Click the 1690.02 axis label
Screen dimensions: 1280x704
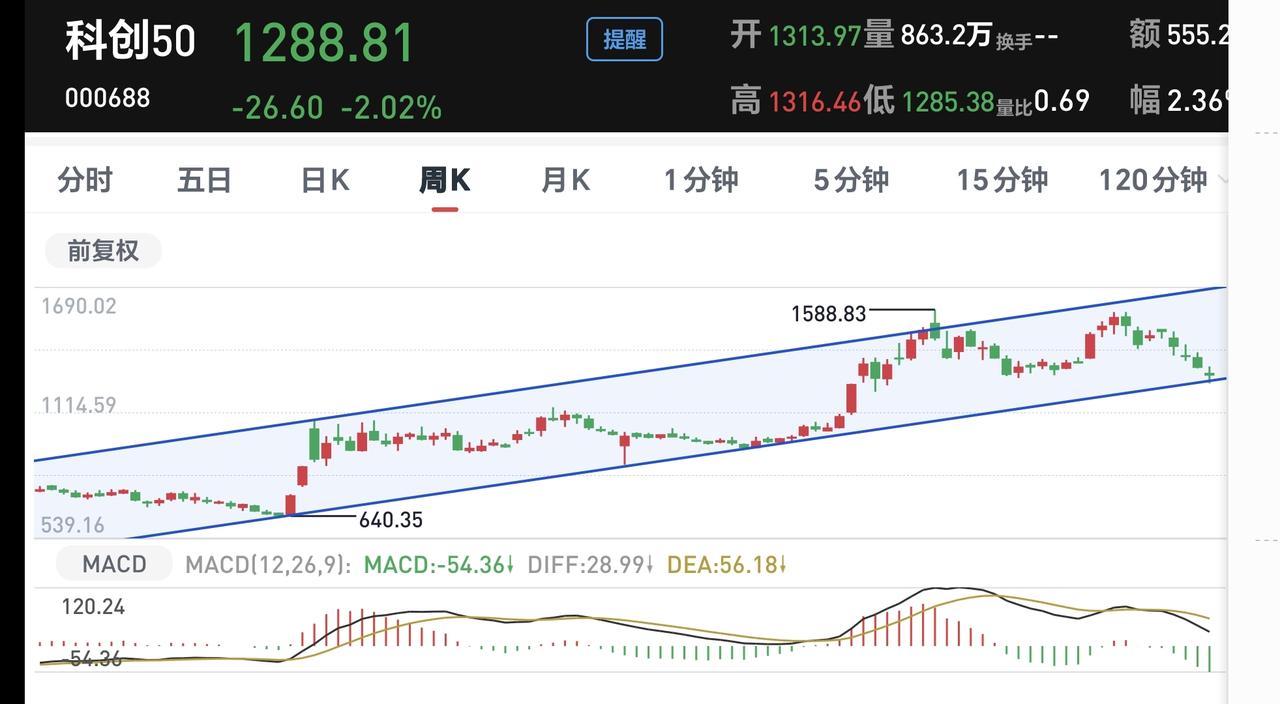click(79, 306)
